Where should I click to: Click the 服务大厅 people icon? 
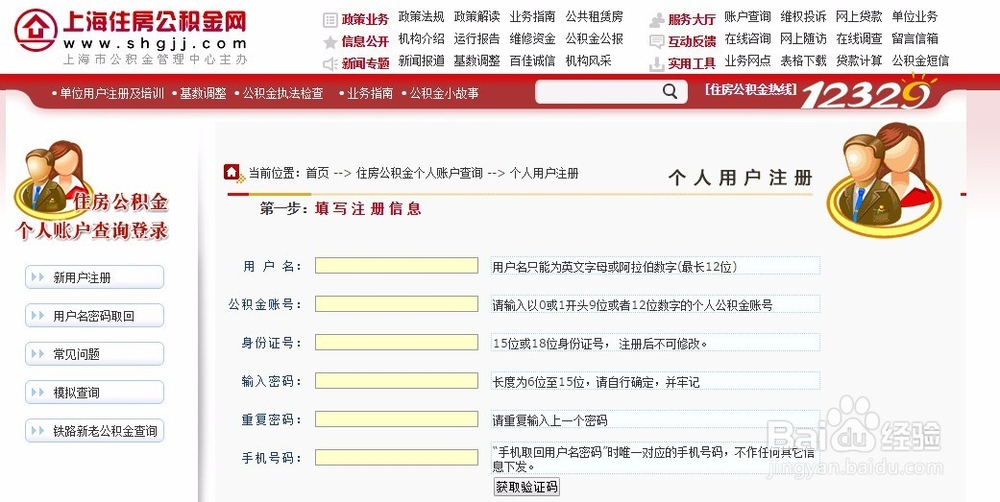click(x=657, y=20)
